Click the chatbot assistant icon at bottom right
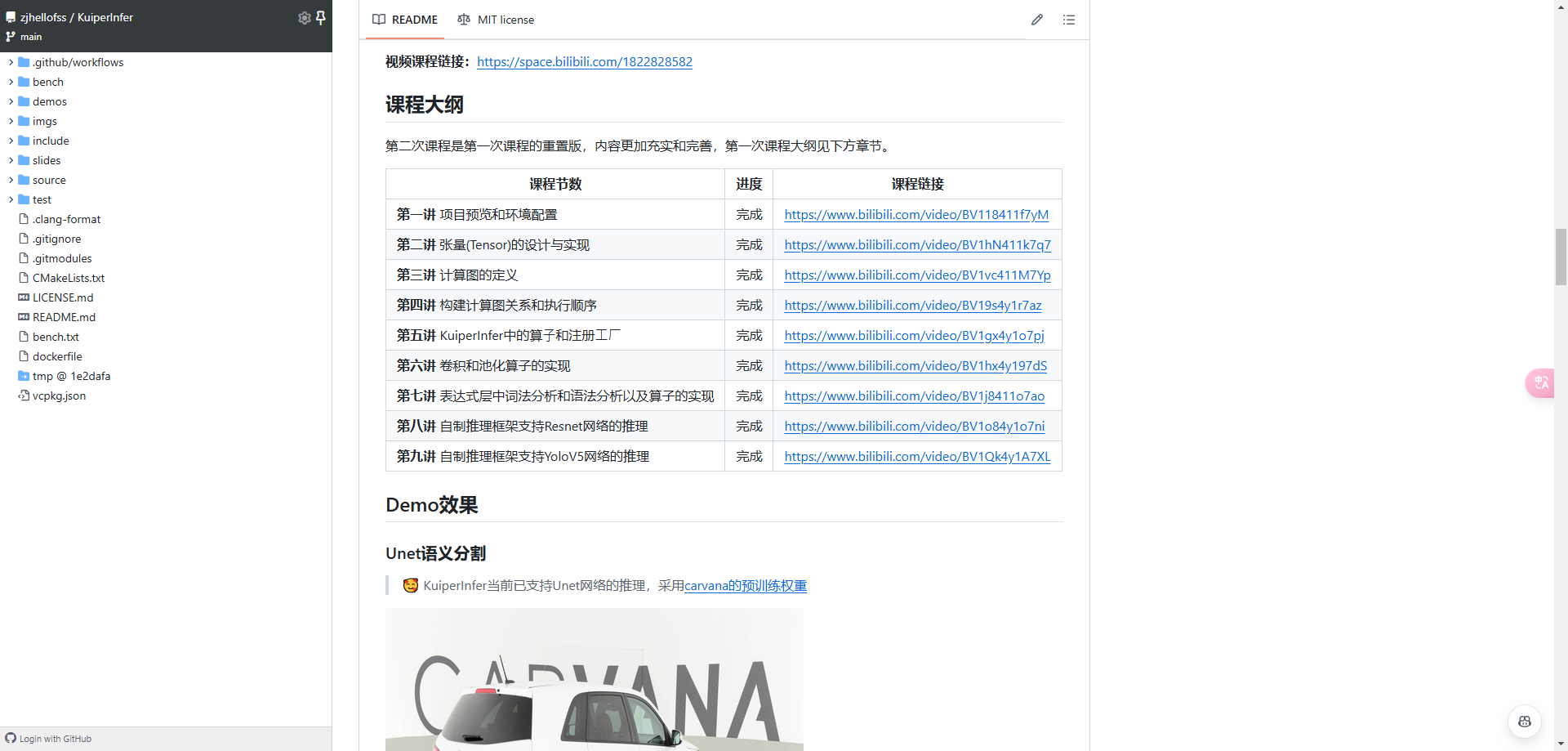Screen dimensions: 1568x751 coord(1524,722)
